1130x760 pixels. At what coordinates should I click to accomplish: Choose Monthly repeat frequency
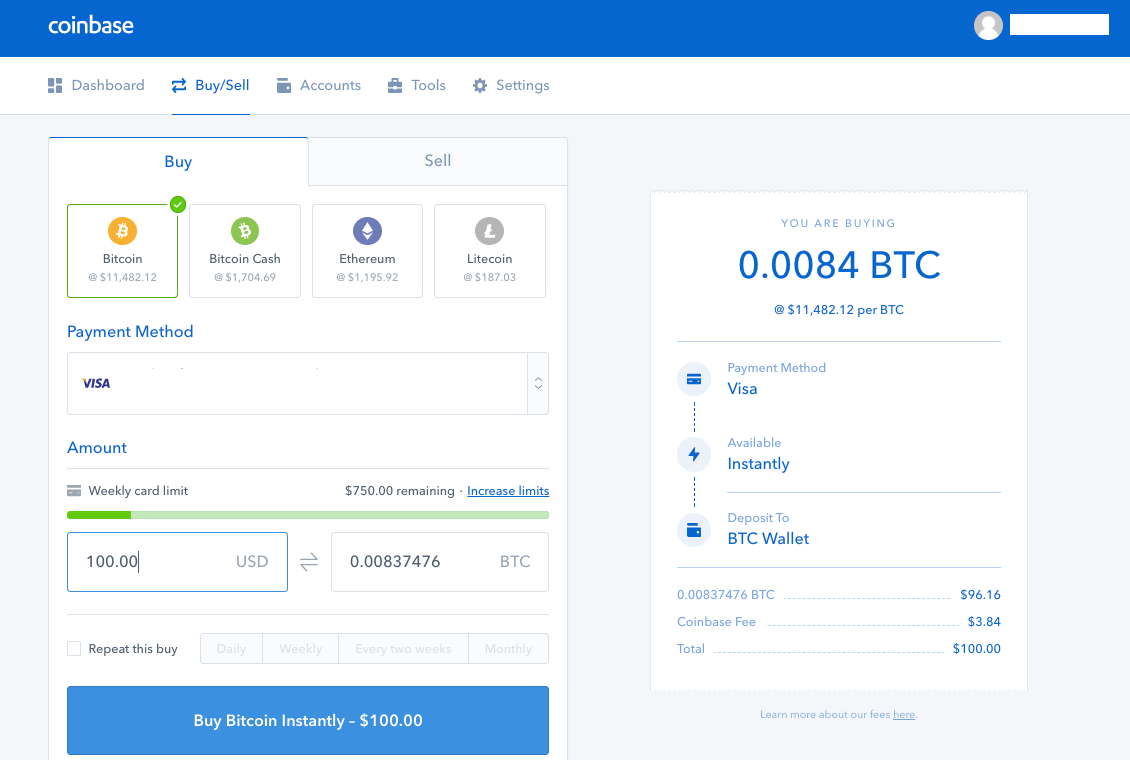[508, 648]
